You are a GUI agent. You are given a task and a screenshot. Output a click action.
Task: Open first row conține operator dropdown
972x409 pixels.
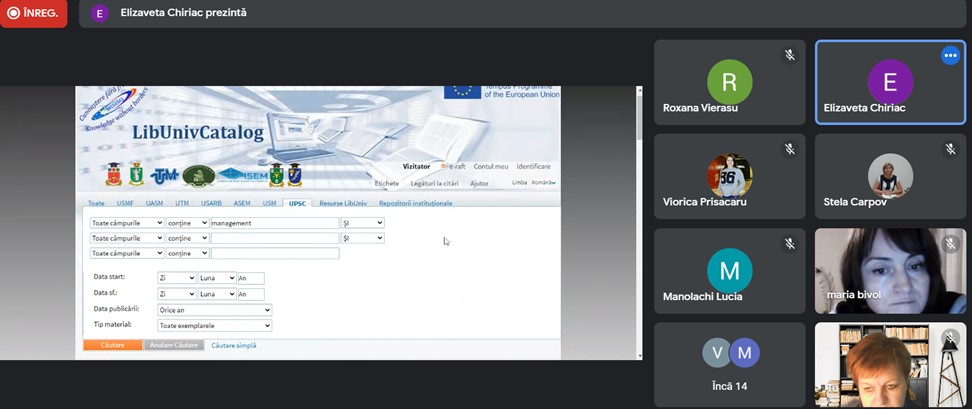tap(187, 223)
